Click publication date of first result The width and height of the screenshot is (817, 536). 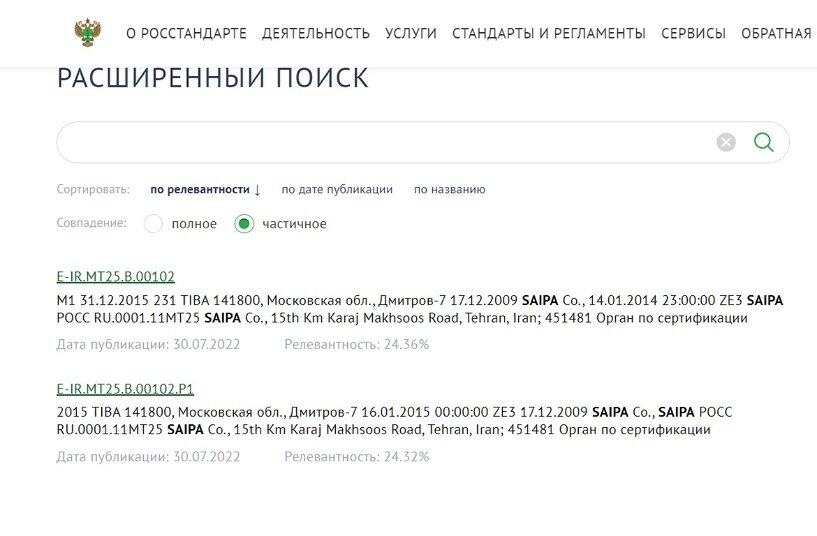(x=148, y=344)
